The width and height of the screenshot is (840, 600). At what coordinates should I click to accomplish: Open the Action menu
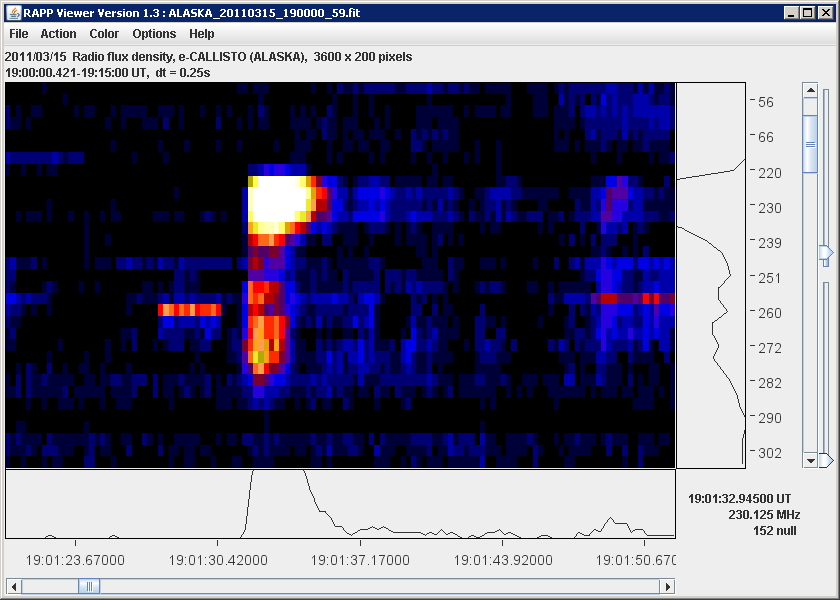point(58,34)
